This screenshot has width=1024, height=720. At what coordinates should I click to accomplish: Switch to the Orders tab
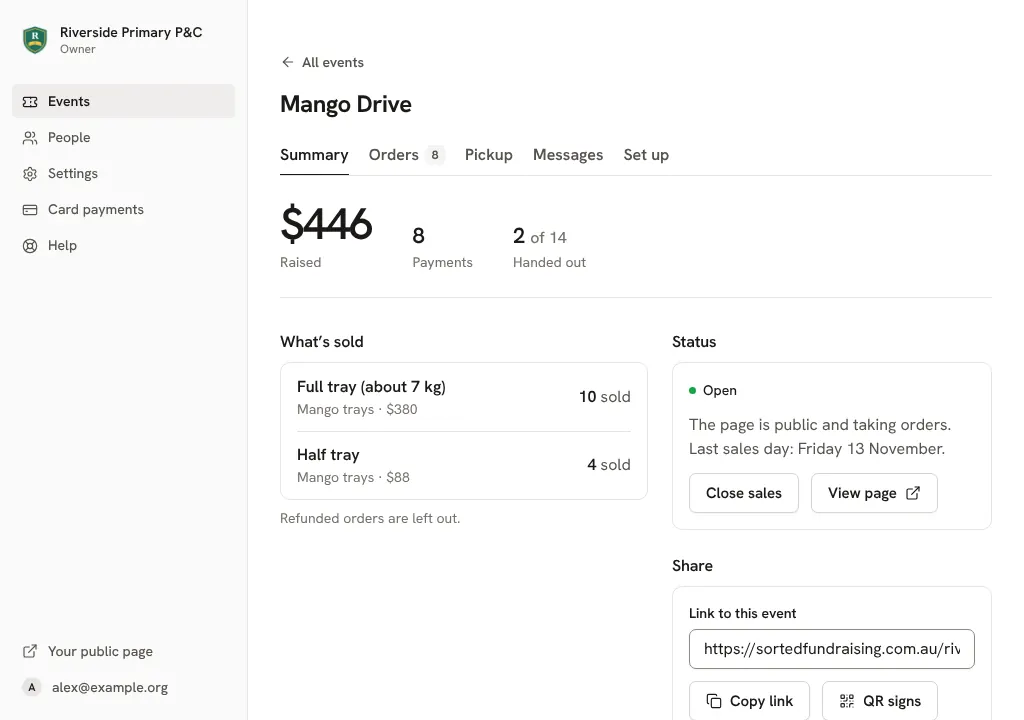click(406, 155)
